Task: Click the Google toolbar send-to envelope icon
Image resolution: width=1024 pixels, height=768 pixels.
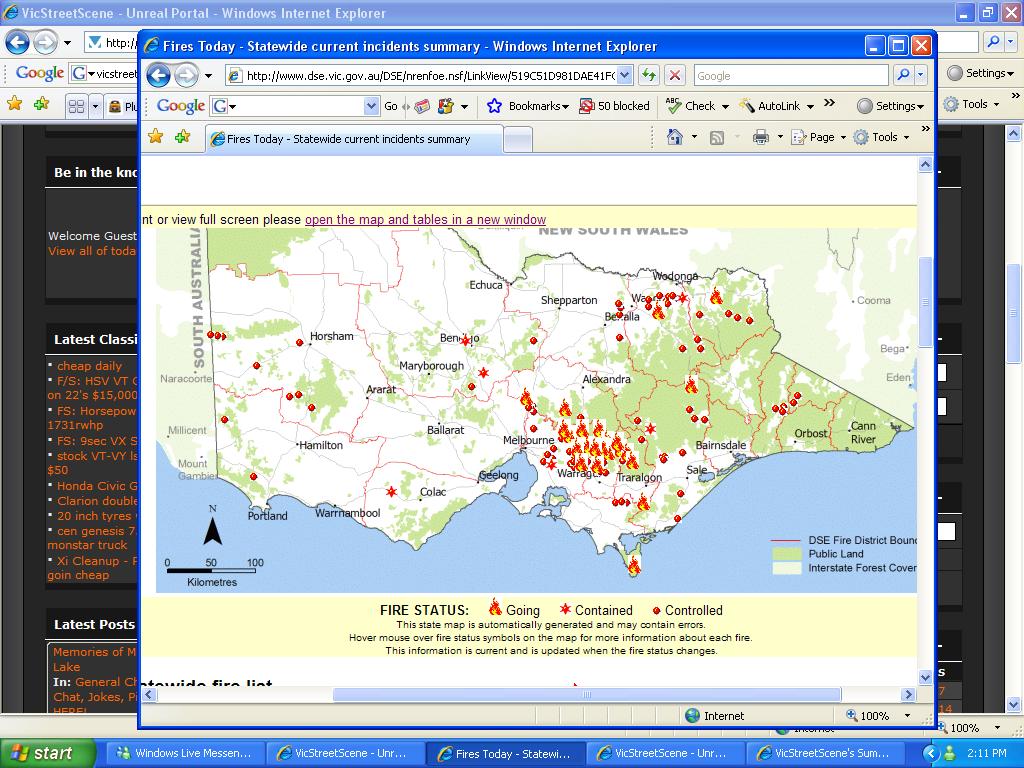Action: 423,106
